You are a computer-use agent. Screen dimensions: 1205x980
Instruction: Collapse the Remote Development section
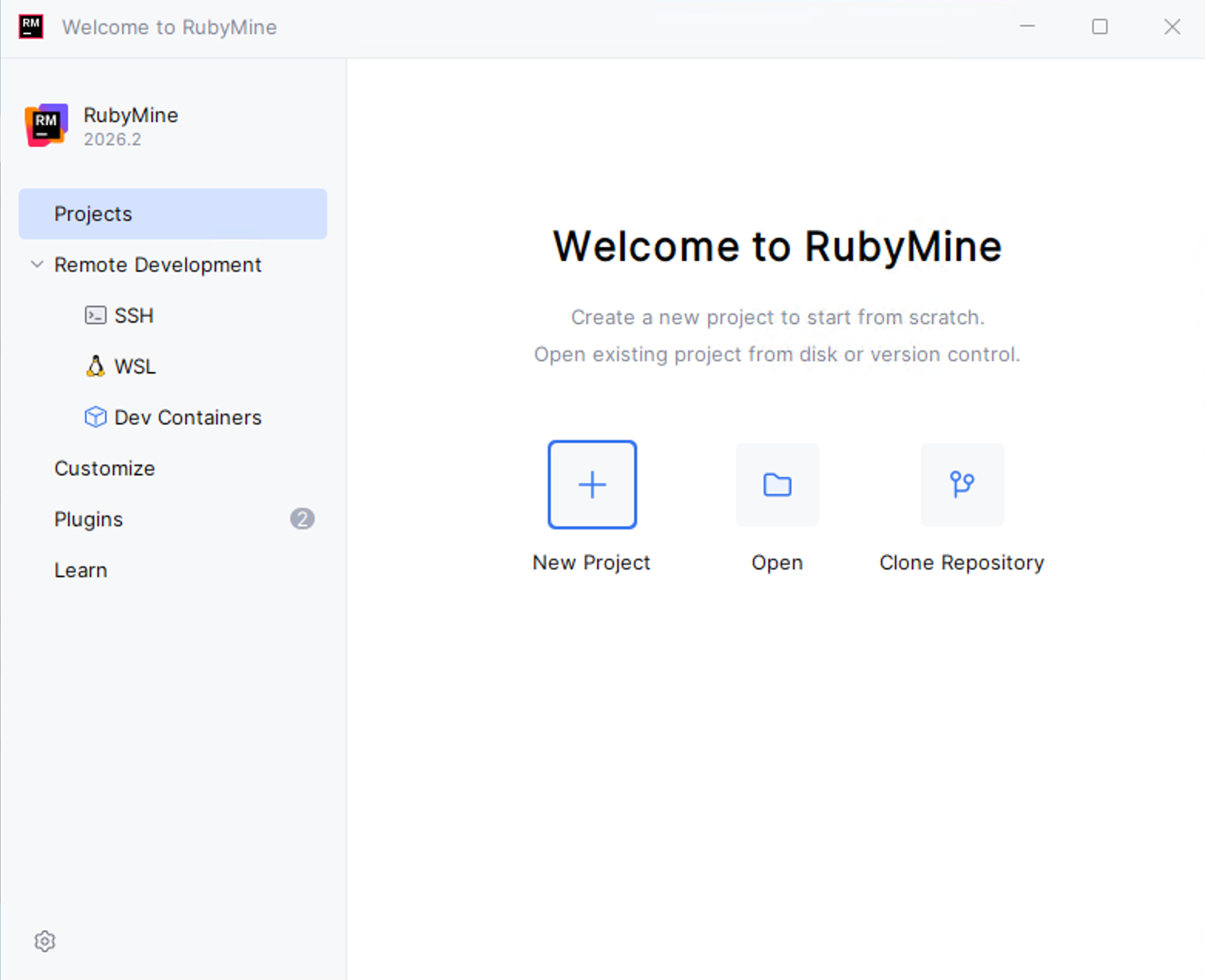(37, 264)
